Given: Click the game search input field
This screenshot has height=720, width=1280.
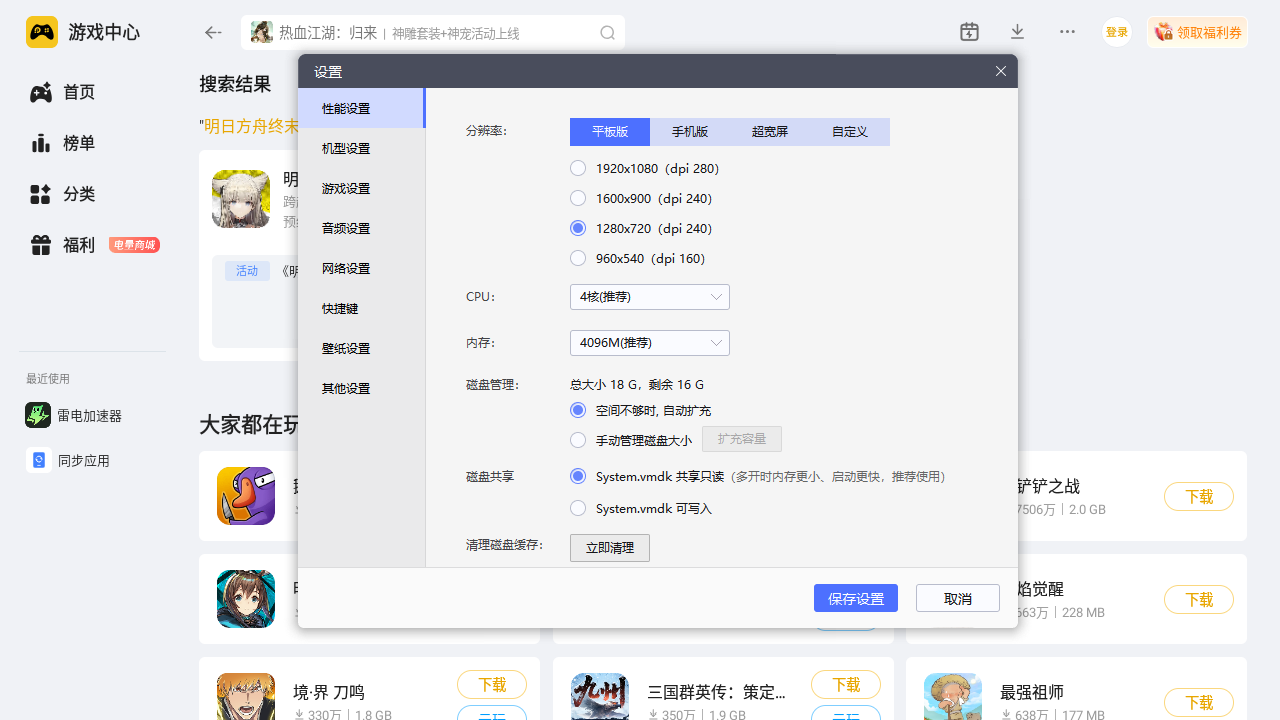Looking at the screenshot, I should [430, 33].
